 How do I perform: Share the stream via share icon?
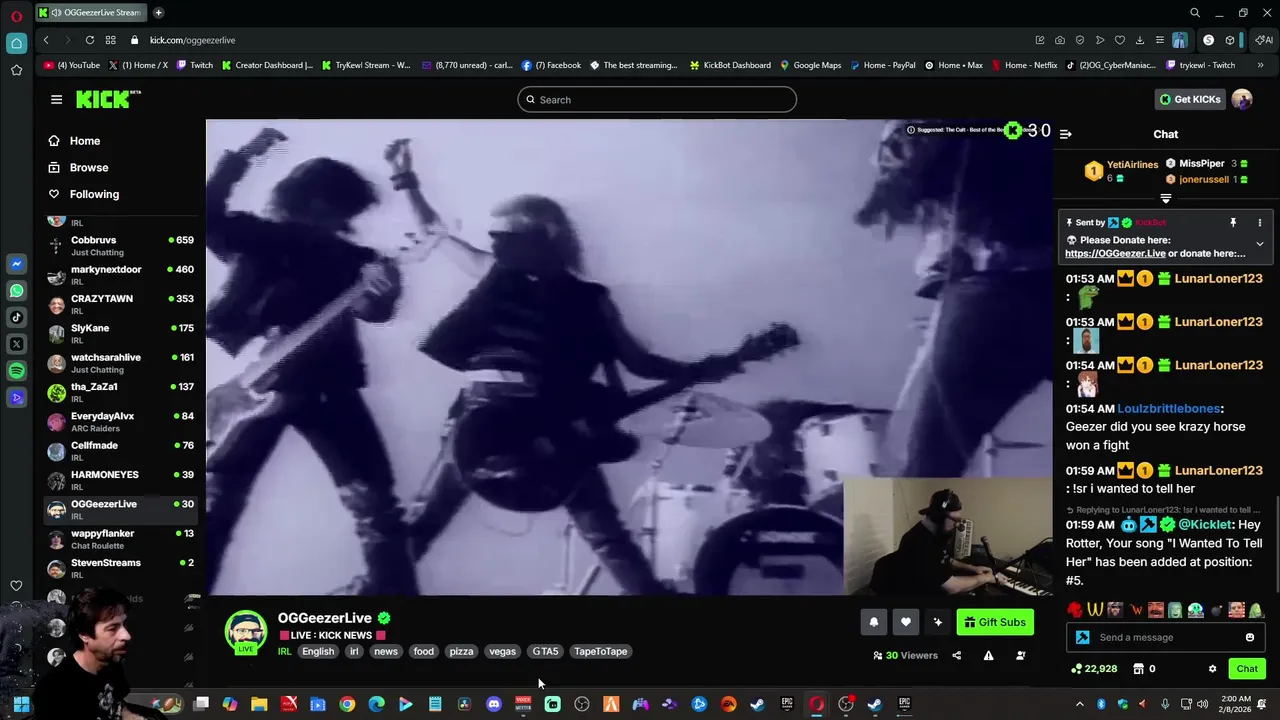957,656
